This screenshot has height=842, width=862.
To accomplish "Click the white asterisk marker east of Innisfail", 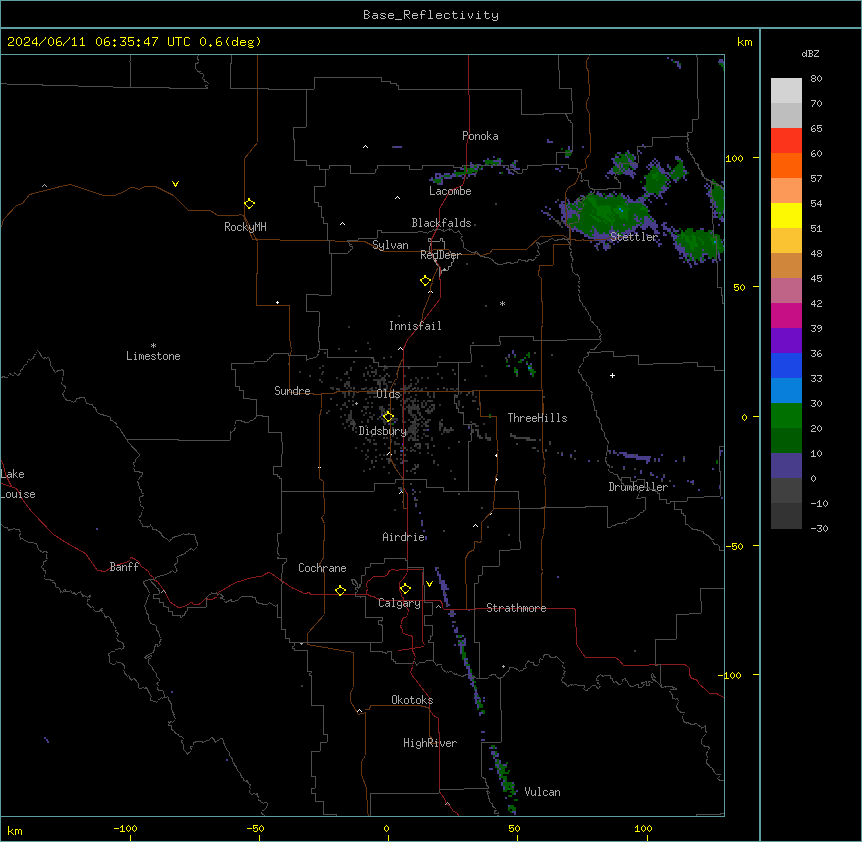I will pos(502,303).
